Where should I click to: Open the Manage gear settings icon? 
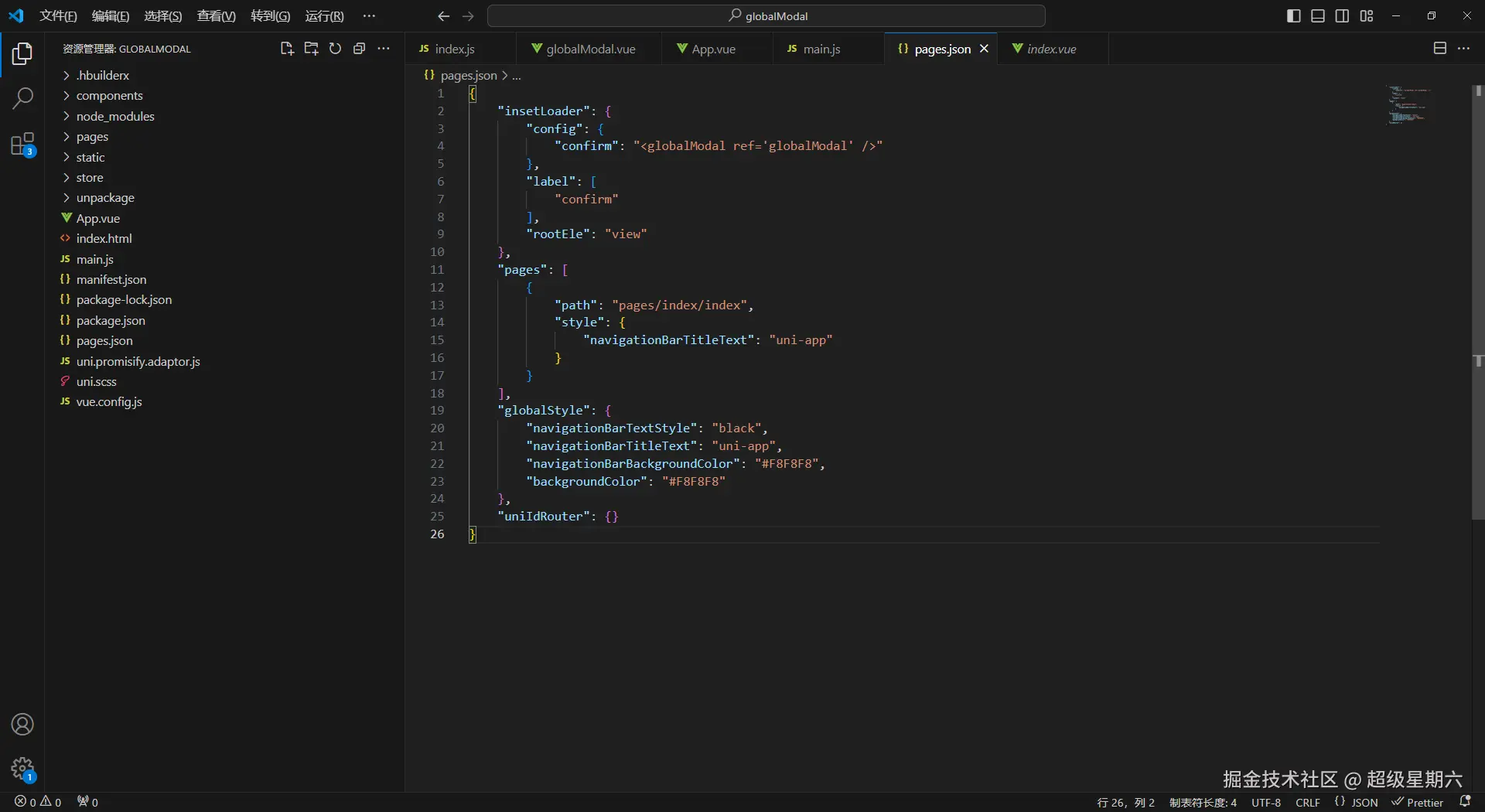pos(22,769)
